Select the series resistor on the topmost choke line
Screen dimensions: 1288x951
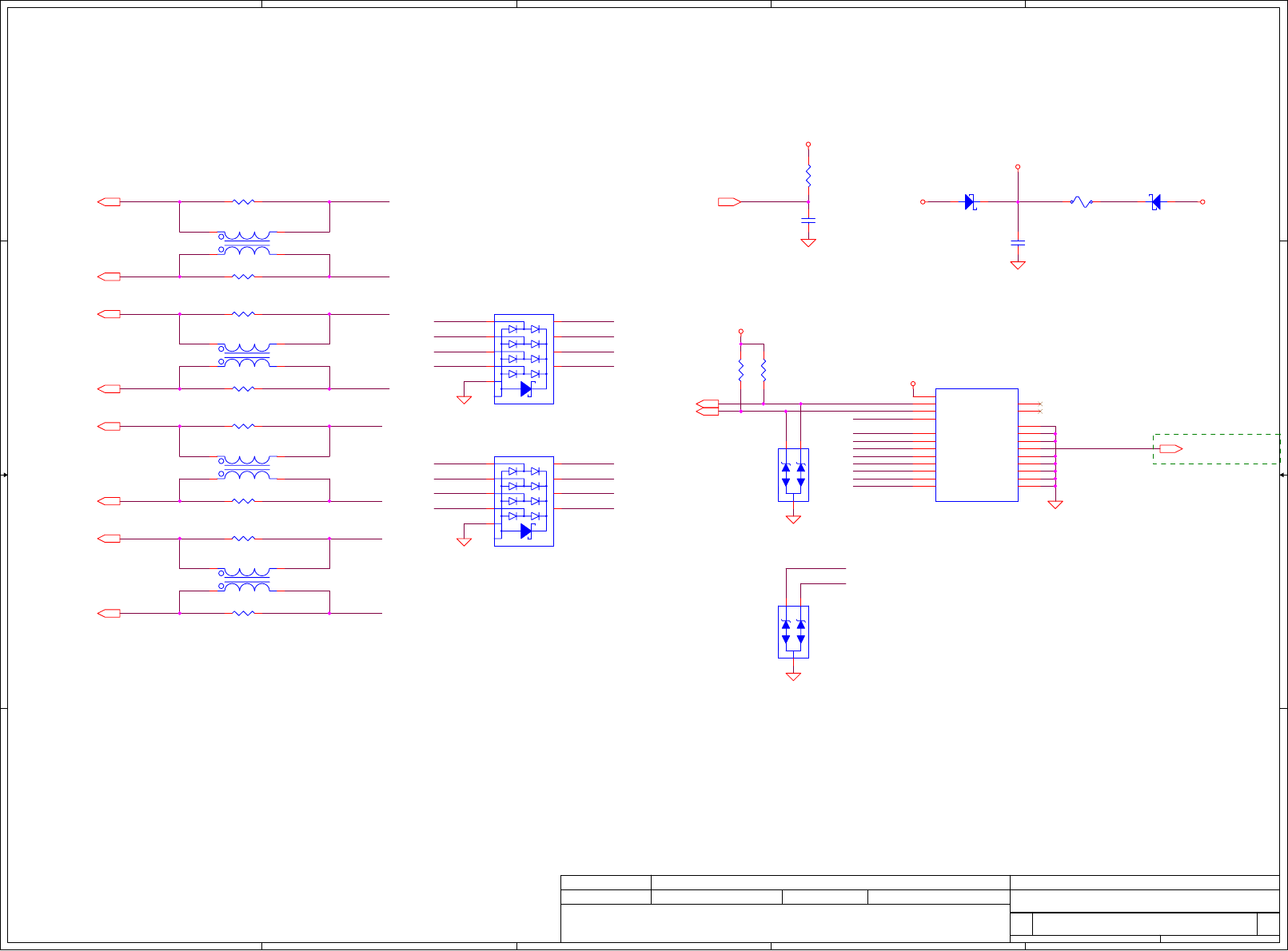pyautogui.click(x=243, y=202)
